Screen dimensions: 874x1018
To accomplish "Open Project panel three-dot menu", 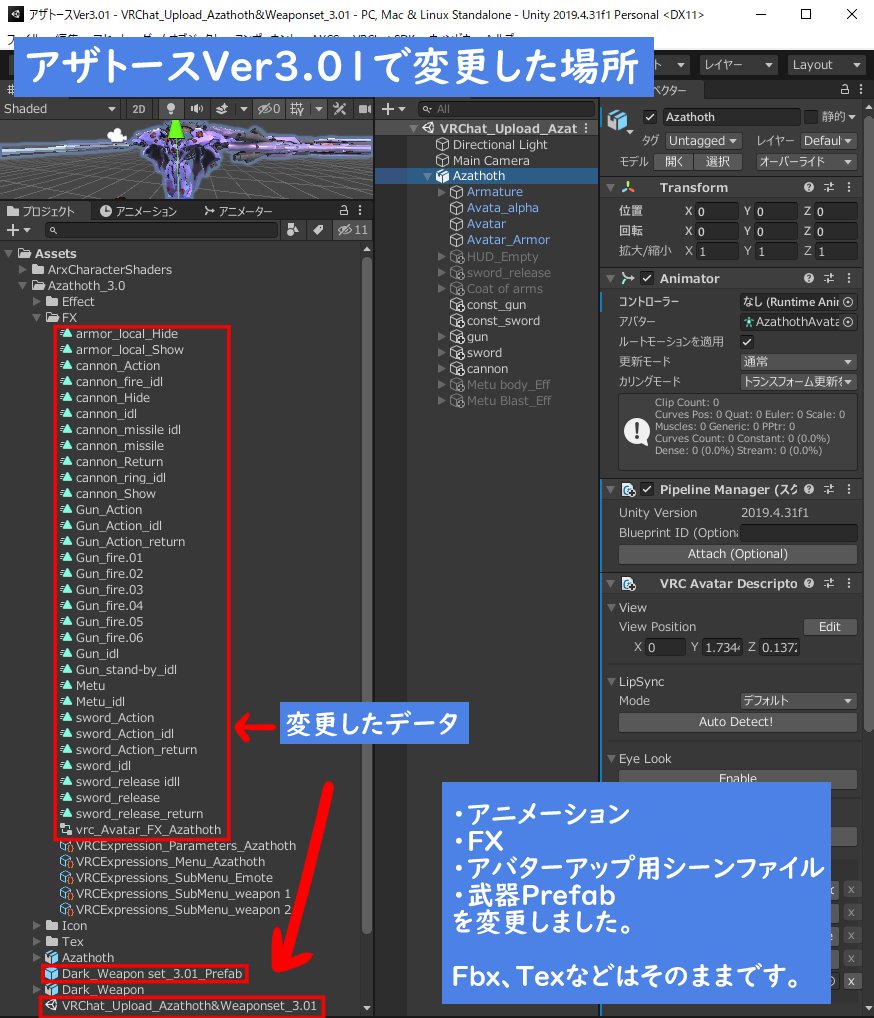I will click(x=360, y=210).
